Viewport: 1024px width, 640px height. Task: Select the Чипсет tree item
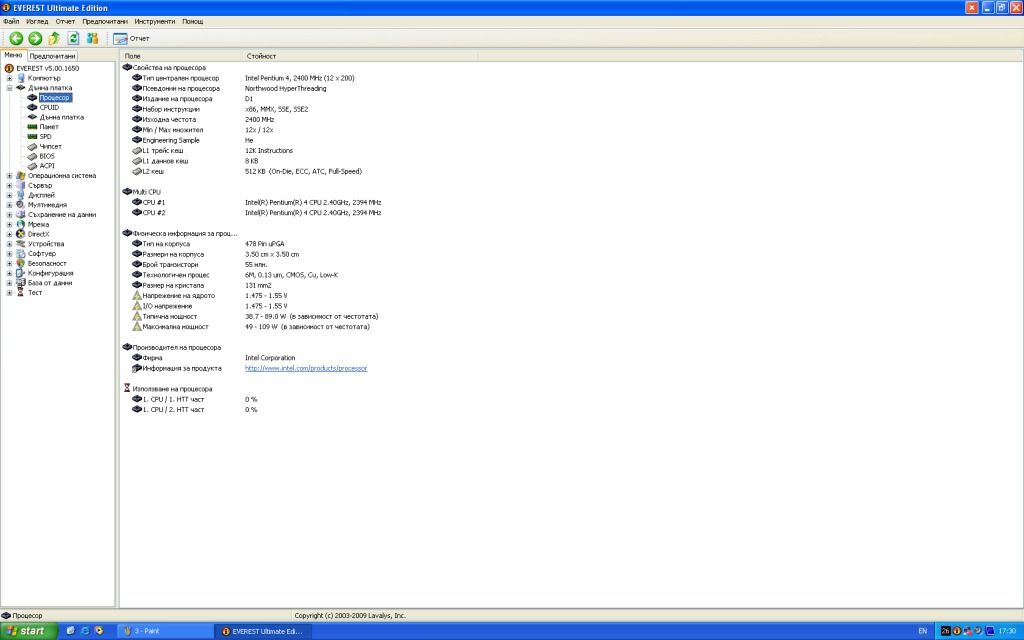point(50,146)
